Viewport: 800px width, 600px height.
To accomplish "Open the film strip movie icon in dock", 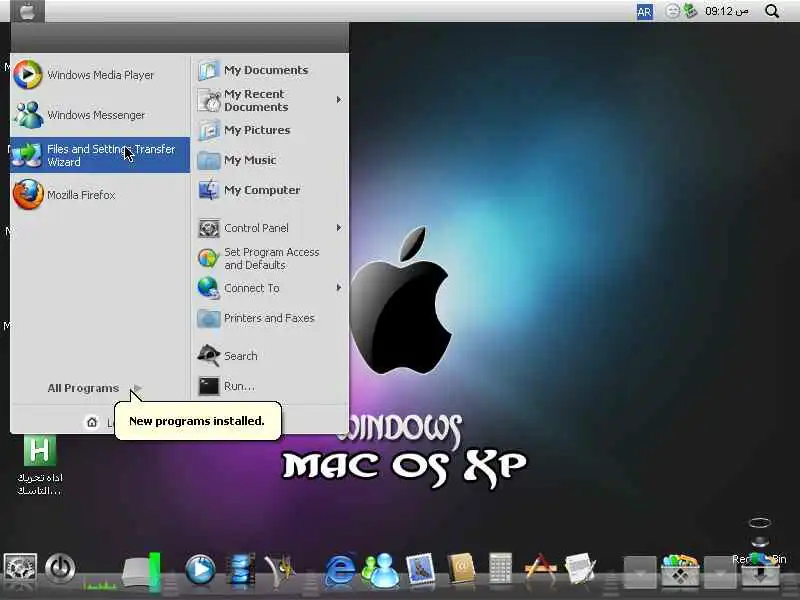I will pyautogui.click(x=240, y=569).
